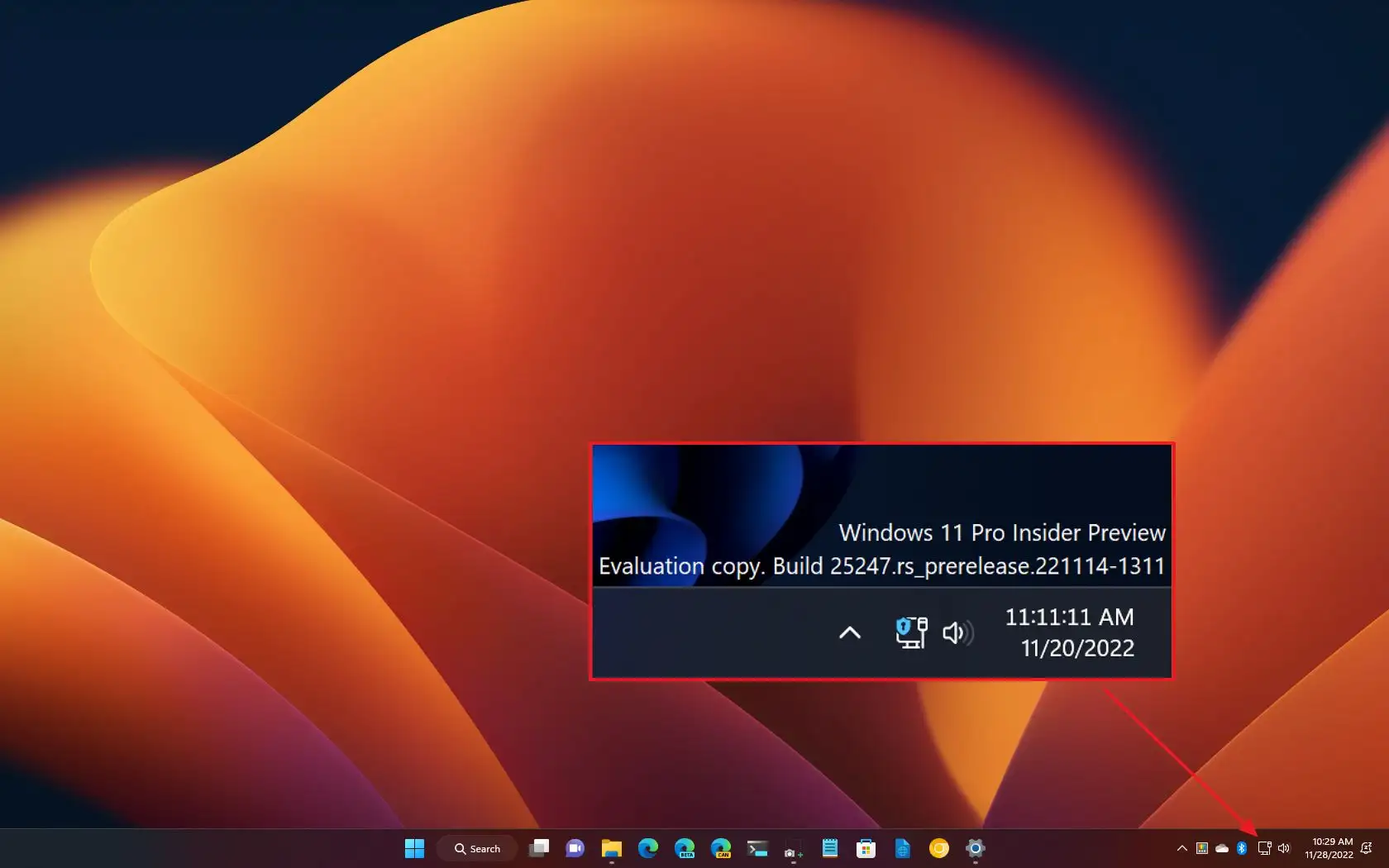Open the Microsoft Store
This screenshot has width=1389, height=868.
coord(865,848)
